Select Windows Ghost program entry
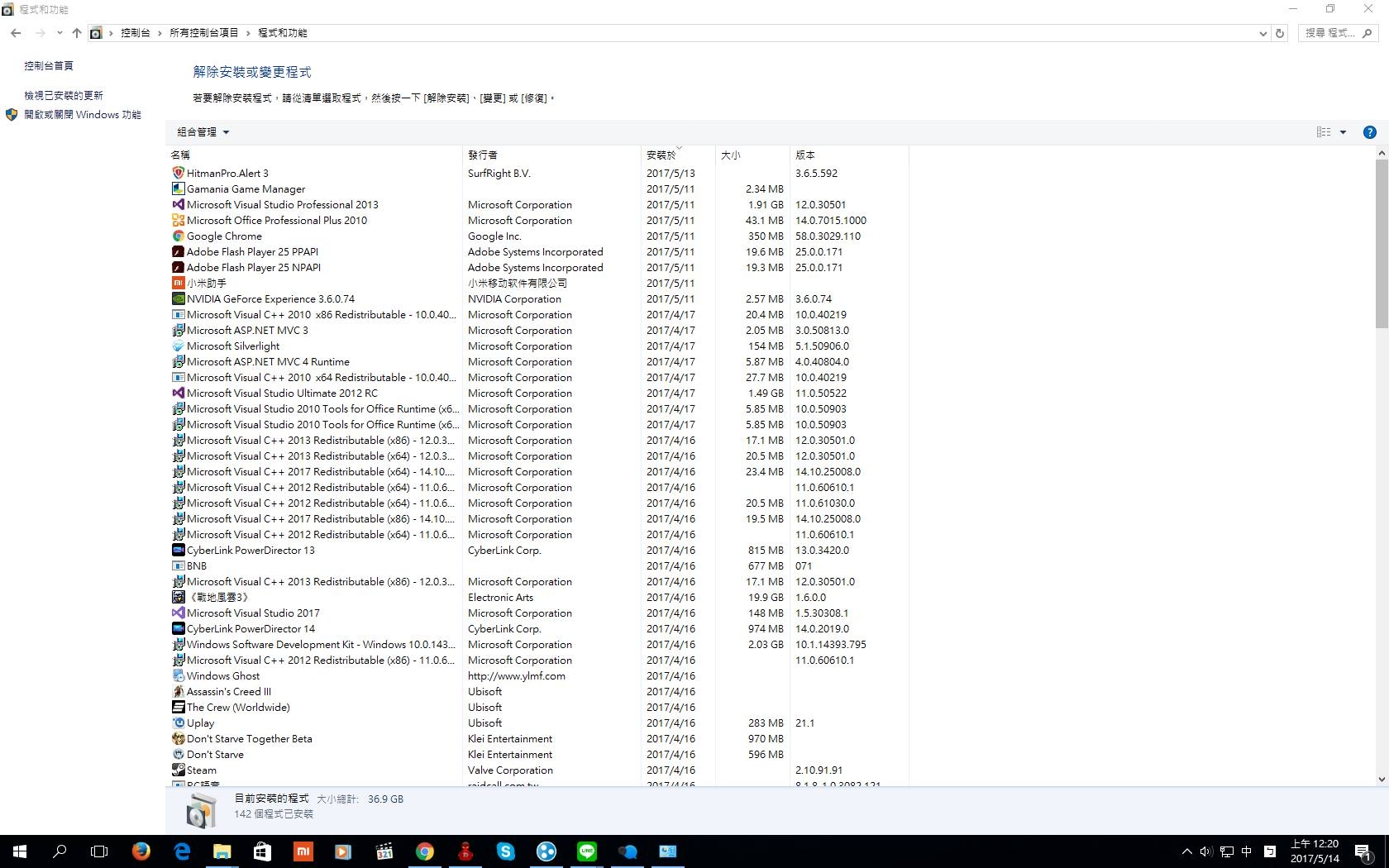Viewport: 1389px width, 868px height. click(x=537, y=675)
